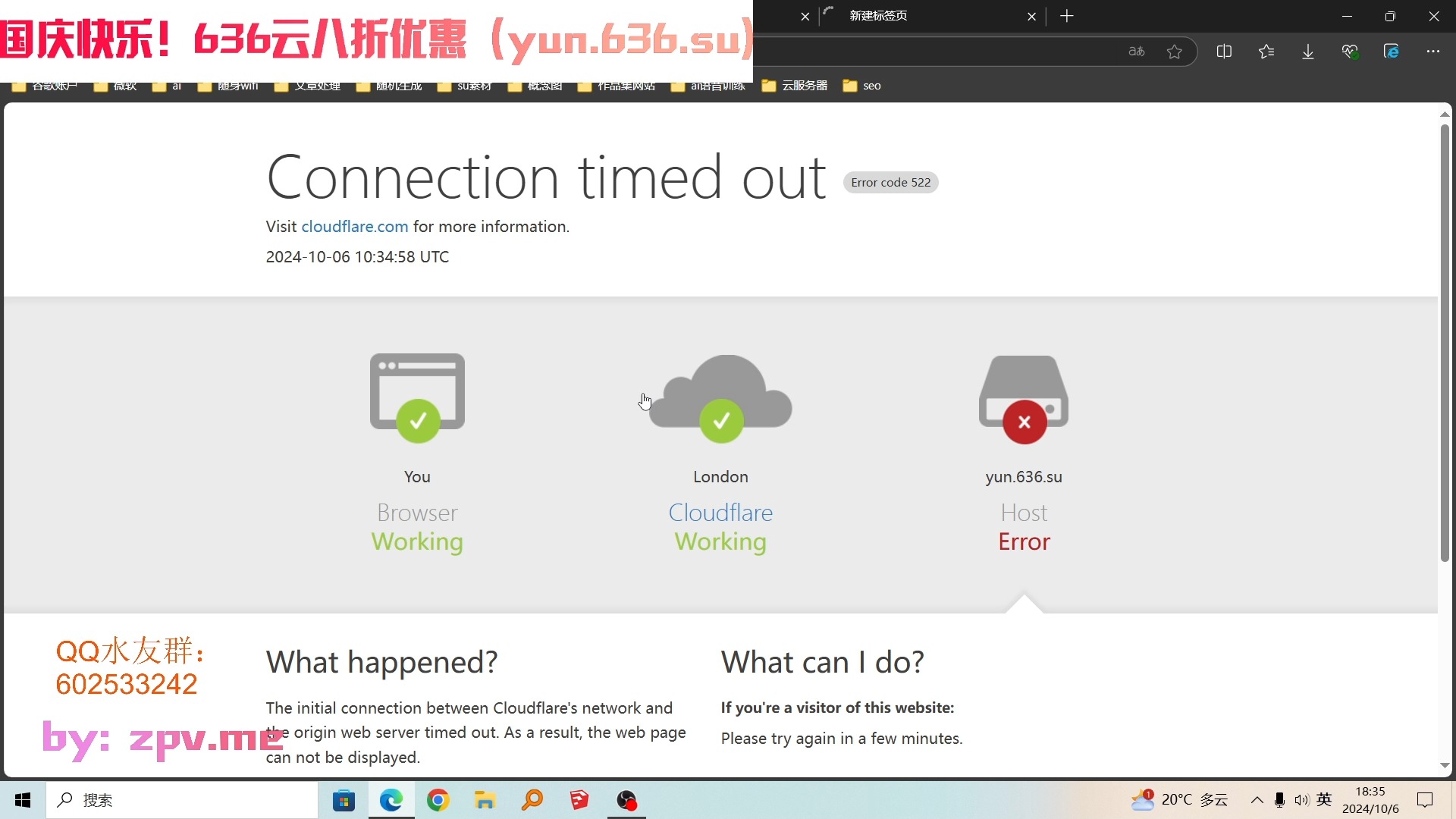Launch Google Chrome from the taskbar
1456x819 pixels.
[438, 800]
